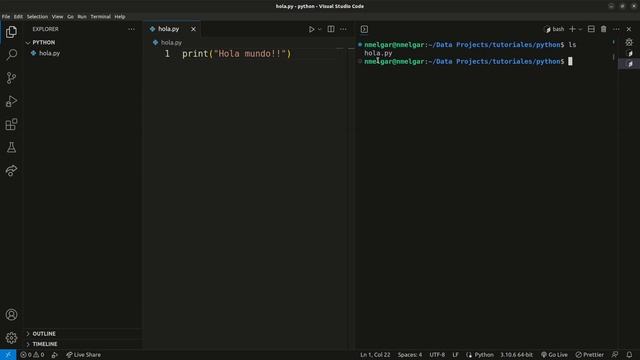The image size is (640, 360).
Task: Open terminal panel more actions ellipsis
Action: [616, 29]
